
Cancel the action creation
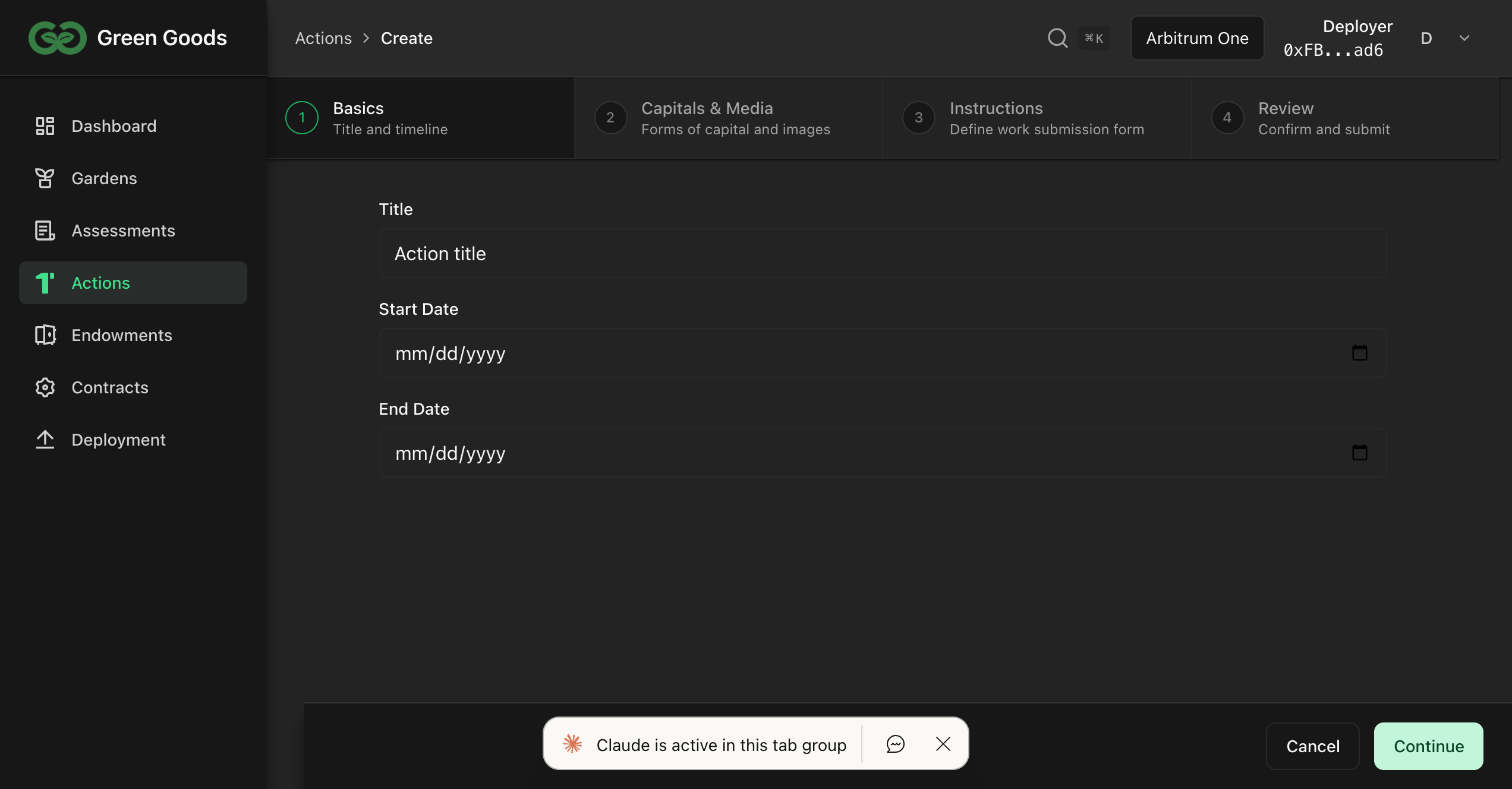(x=1312, y=746)
